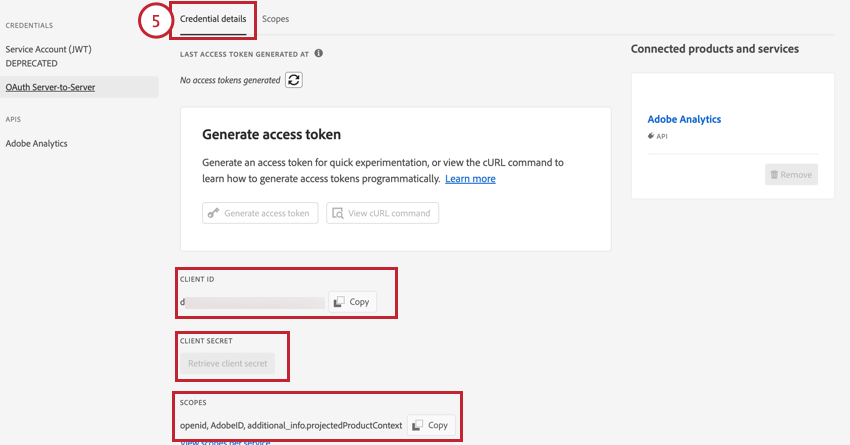Click the info icon beside Last Access Token
Image resolution: width=850 pixels, height=445 pixels.
tap(318, 53)
